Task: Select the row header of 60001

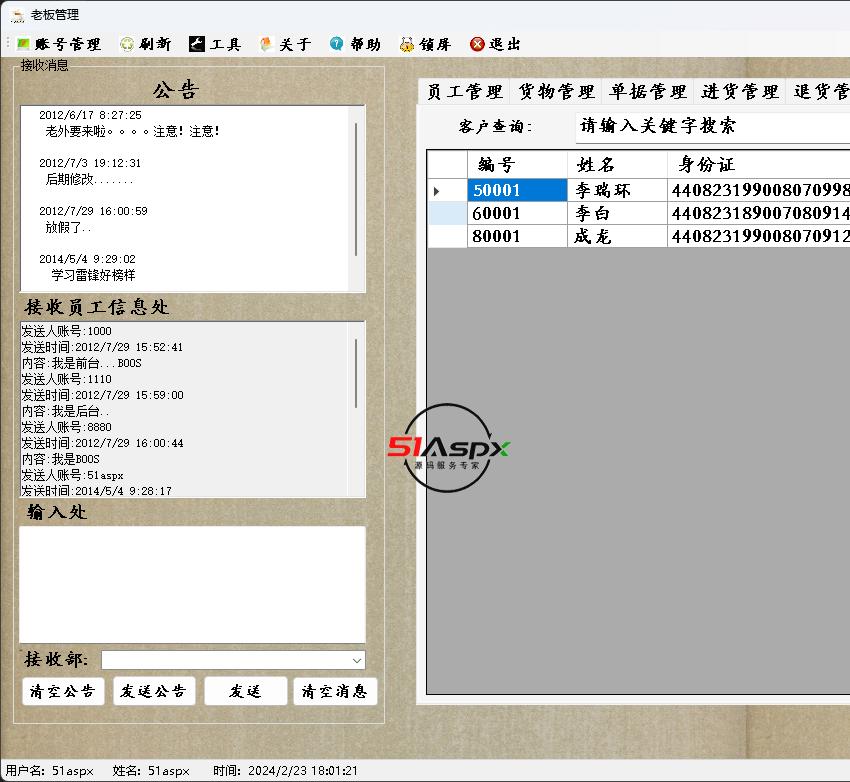Action: point(447,214)
